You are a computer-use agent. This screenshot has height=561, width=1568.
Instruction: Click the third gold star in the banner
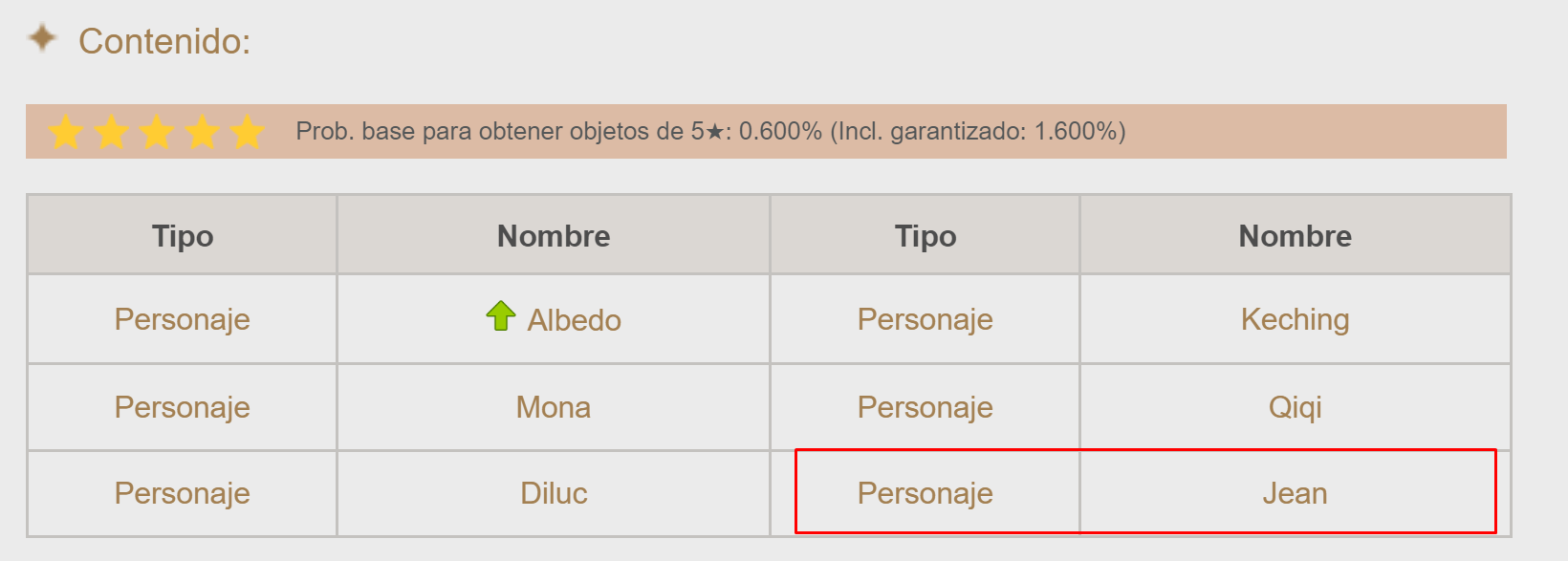click(157, 132)
